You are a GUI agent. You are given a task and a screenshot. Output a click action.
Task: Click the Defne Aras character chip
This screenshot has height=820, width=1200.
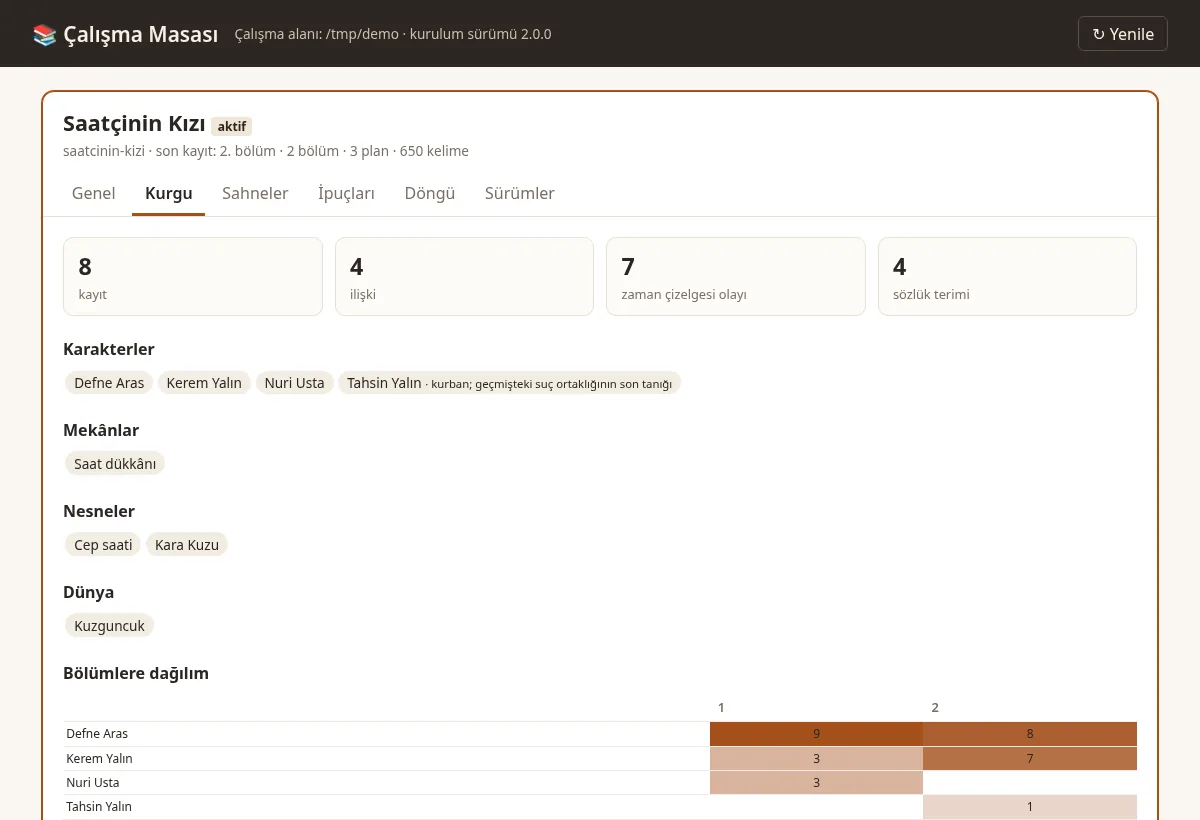point(109,383)
